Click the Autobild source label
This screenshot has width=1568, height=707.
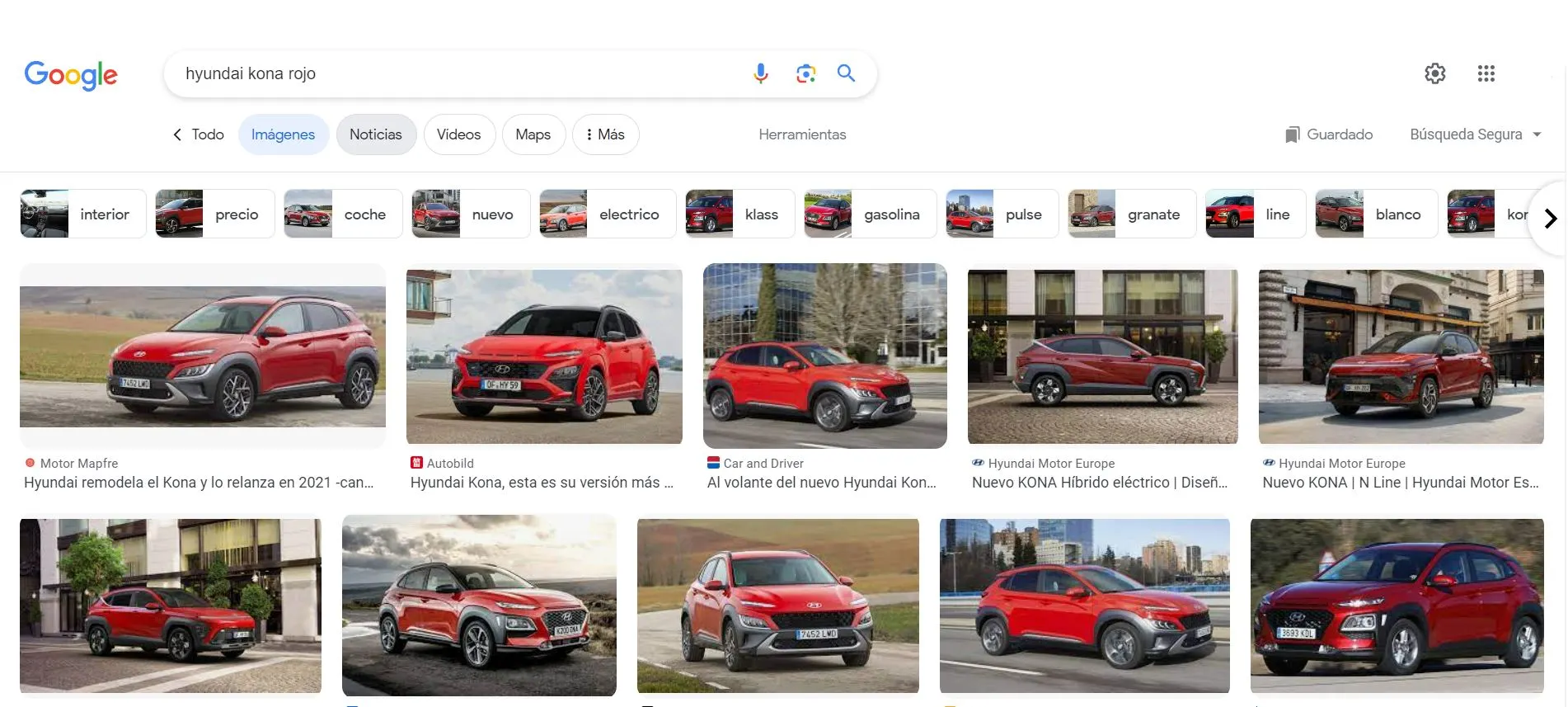[450, 464]
